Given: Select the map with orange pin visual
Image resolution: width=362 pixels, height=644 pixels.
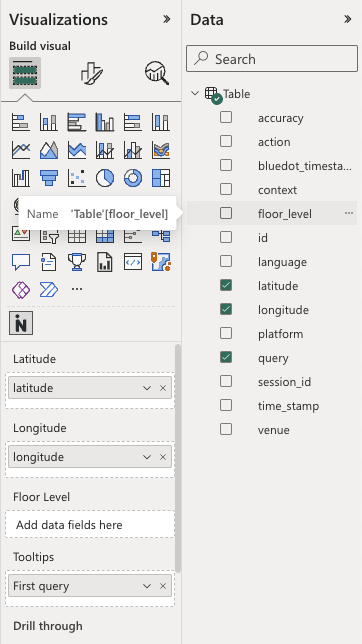Looking at the screenshot, I should 161,262.
